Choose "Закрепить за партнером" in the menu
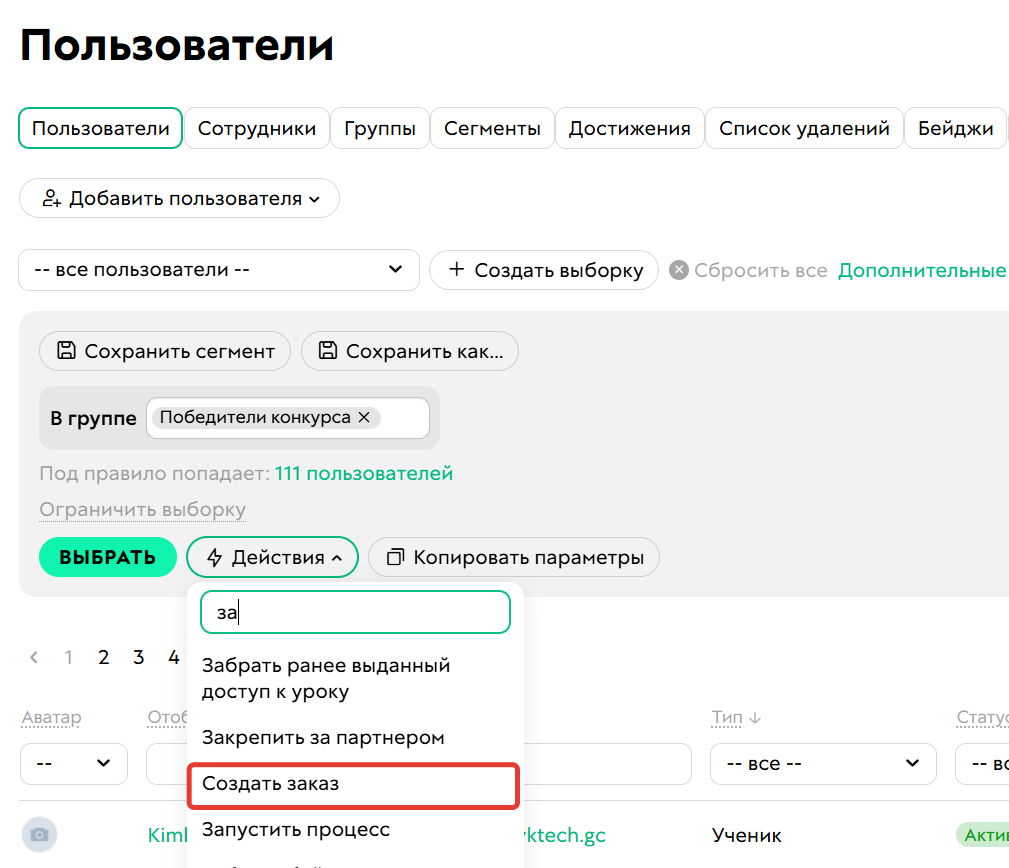 [310, 737]
